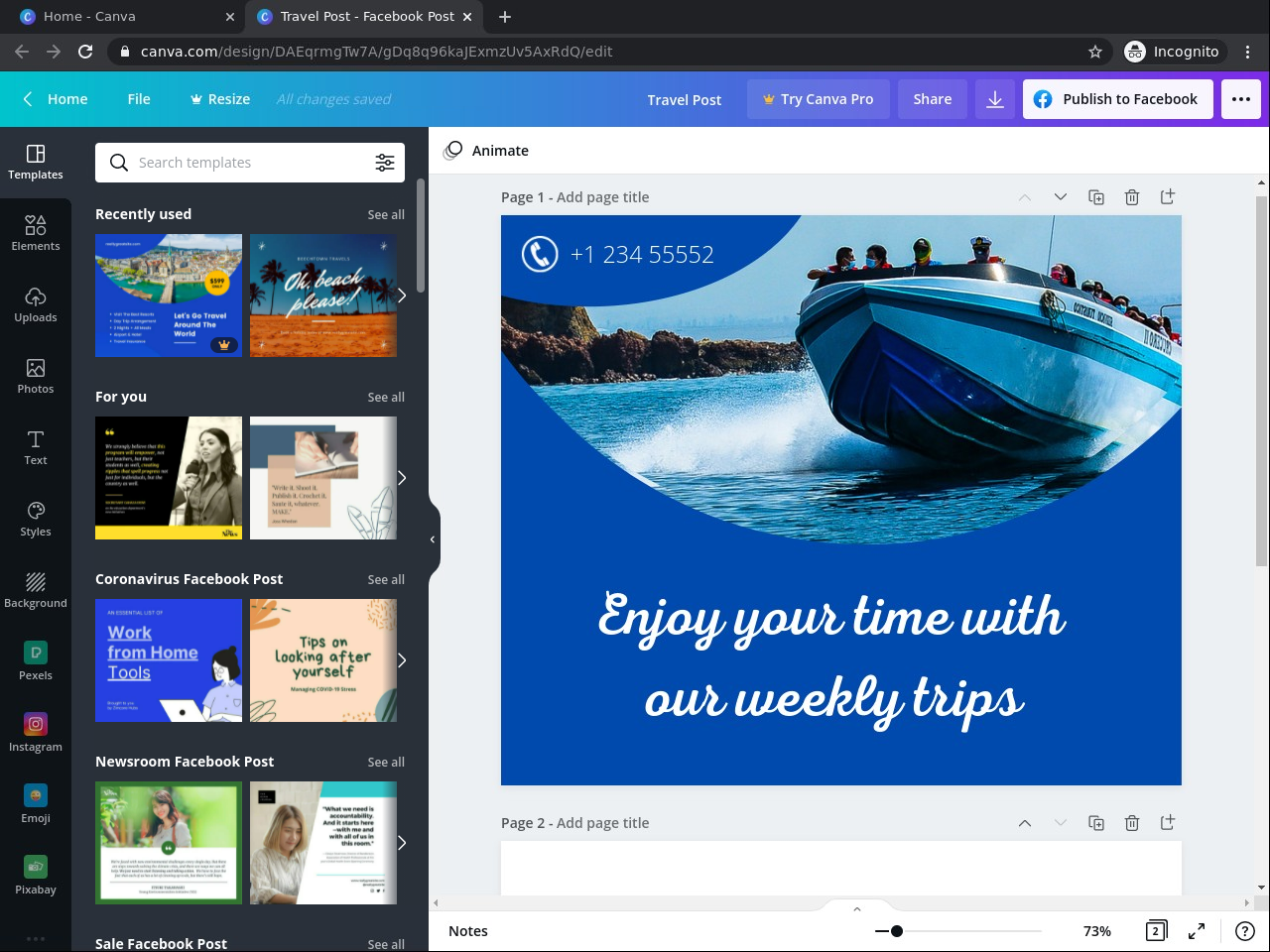The image size is (1270, 952).
Task: Click the 73% zoom level
Action: (1097, 931)
